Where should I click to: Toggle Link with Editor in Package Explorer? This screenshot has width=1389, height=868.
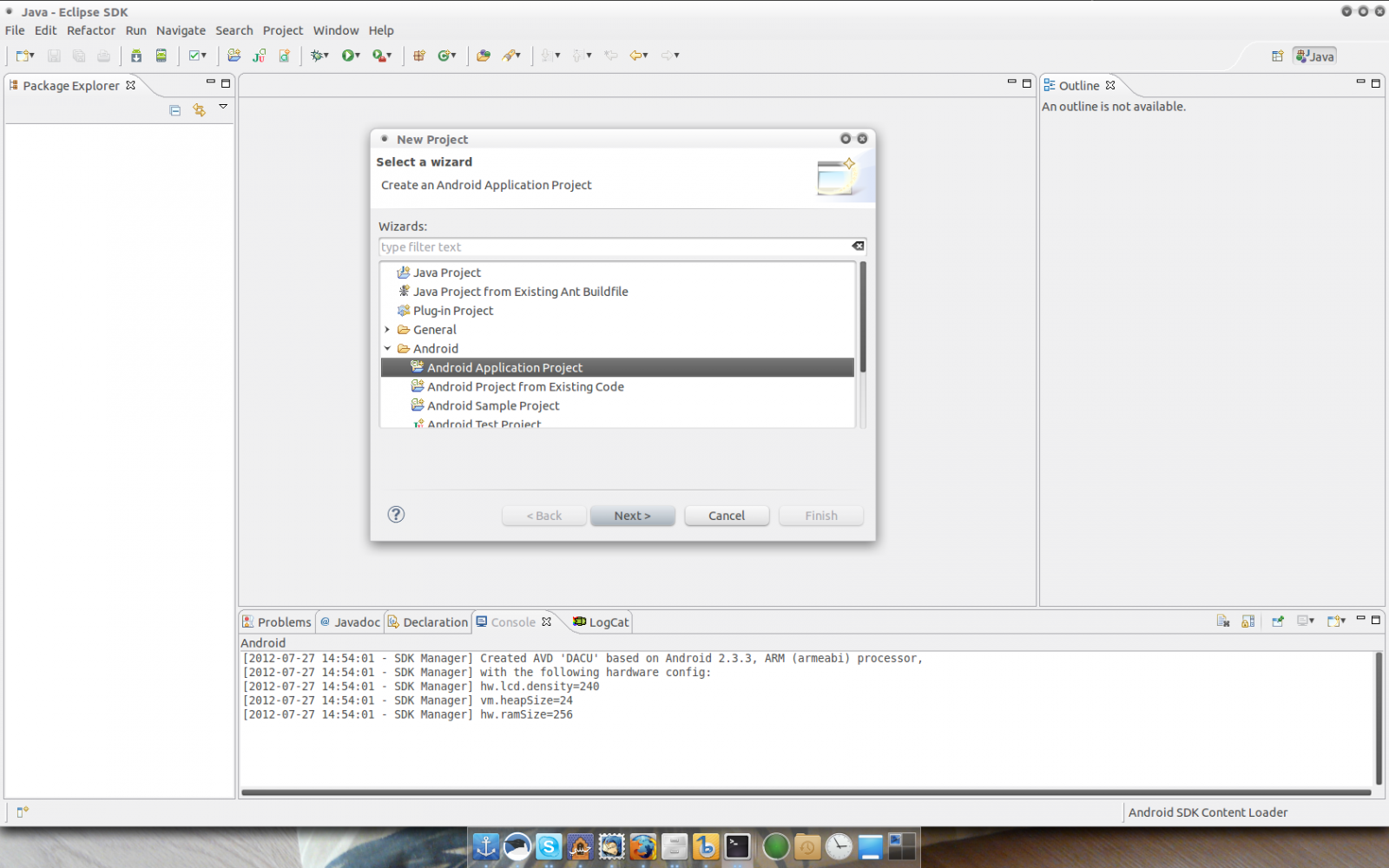coord(200,110)
